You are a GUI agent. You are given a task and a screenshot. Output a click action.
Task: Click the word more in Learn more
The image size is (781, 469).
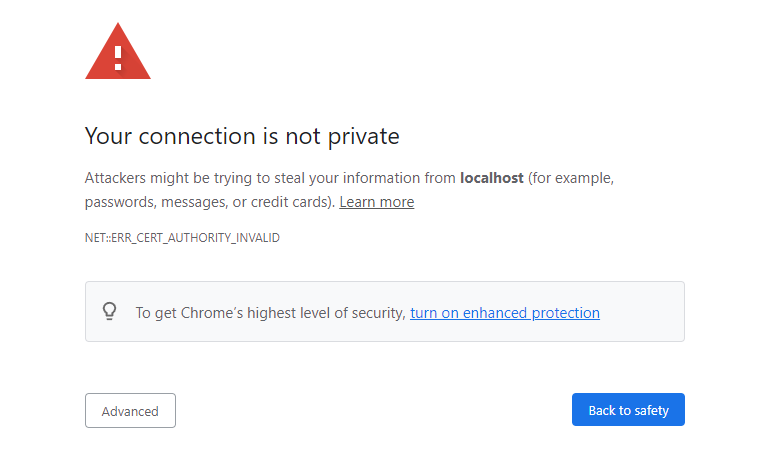(x=397, y=202)
